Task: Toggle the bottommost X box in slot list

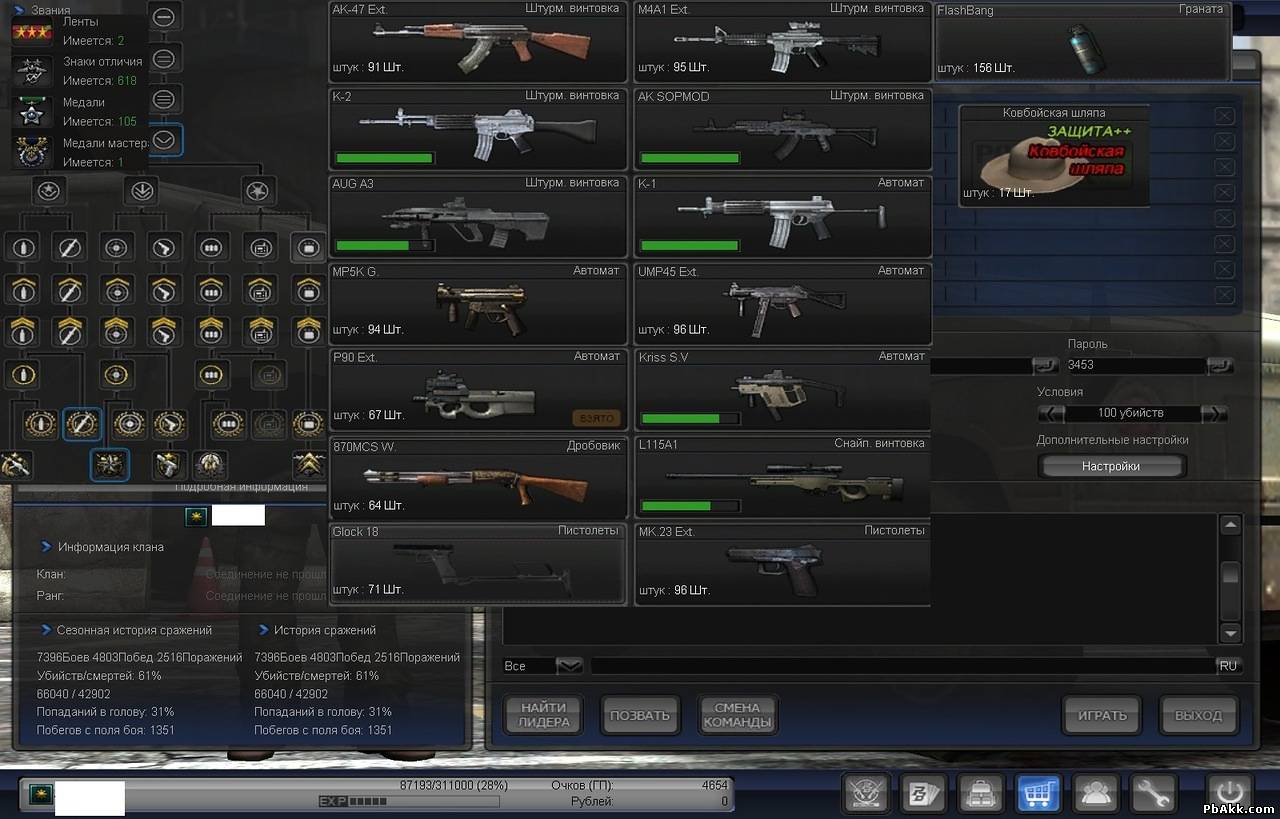Action: 1224,295
